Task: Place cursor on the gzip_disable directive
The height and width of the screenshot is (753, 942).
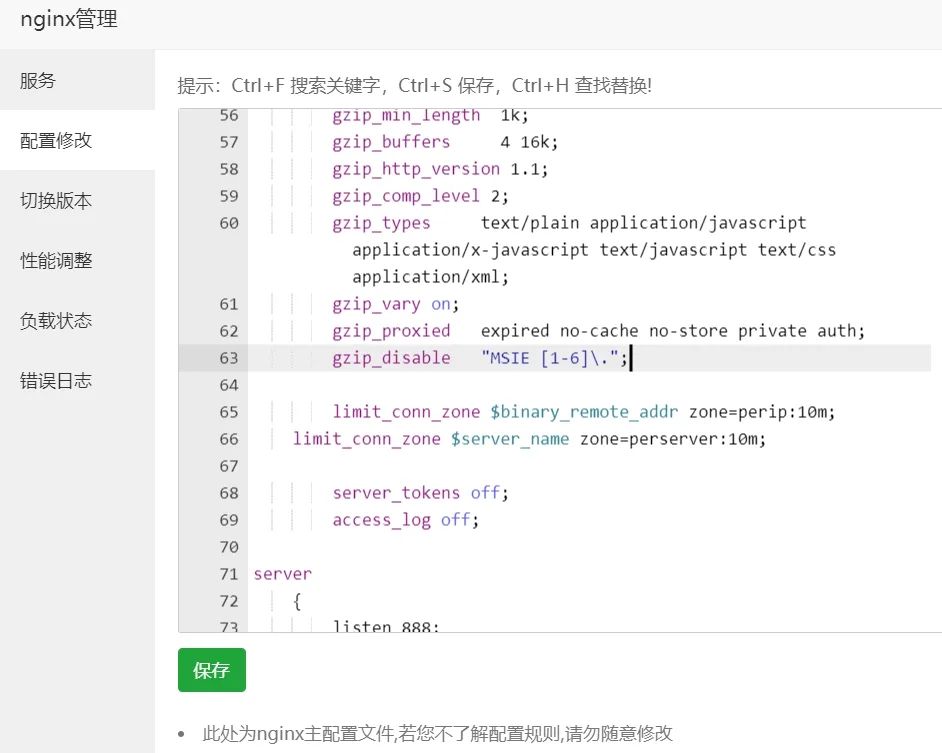Action: click(x=391, y=358)
